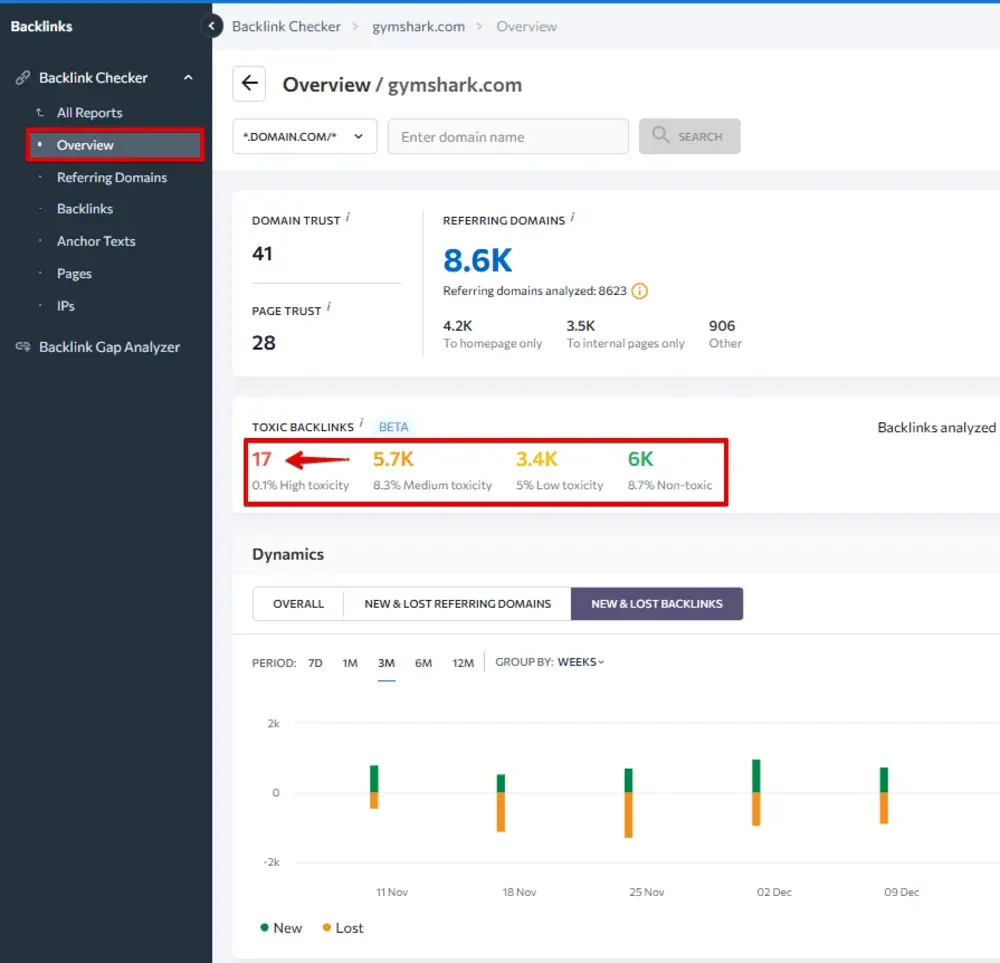The height and width of the screenshot is (963, 1000).
Task: Click the Backlinks sidebar heading
Action: pyautogui.click(x=41, y=26)
